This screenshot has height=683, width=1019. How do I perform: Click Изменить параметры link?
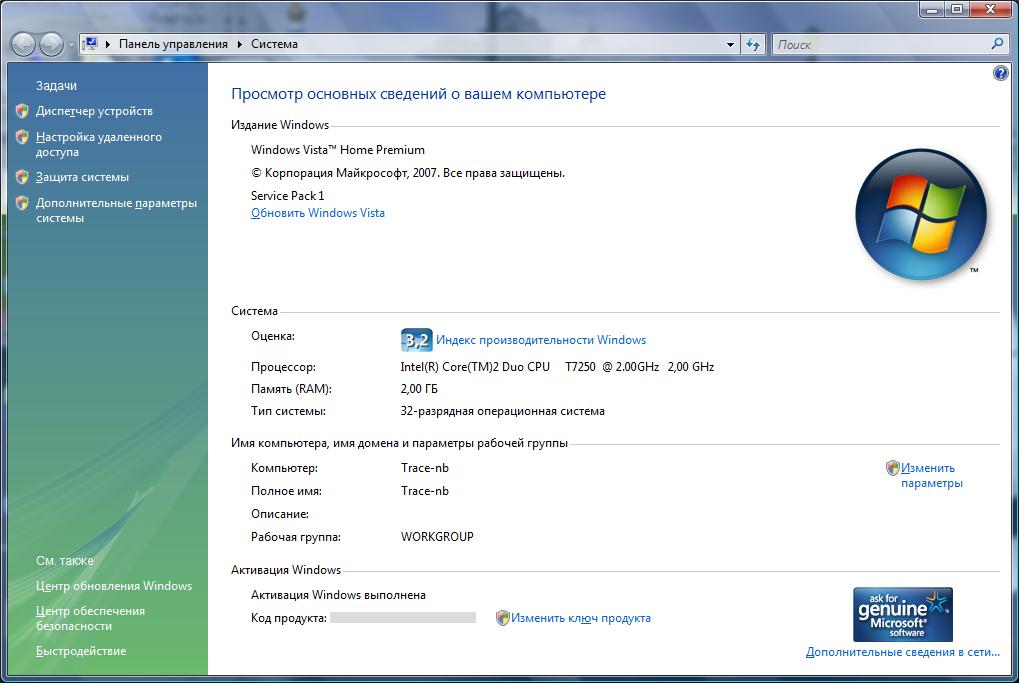[931, 476]
